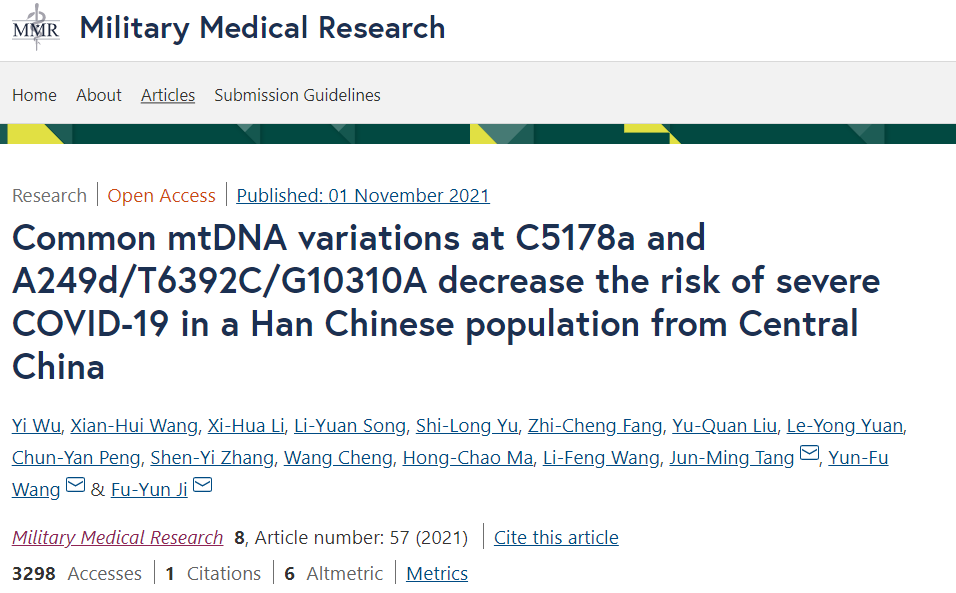This screenshot has width=956, height=593.
Task: Click envelope icon next to Fu-Yun Ji
Action: point(203,487)
